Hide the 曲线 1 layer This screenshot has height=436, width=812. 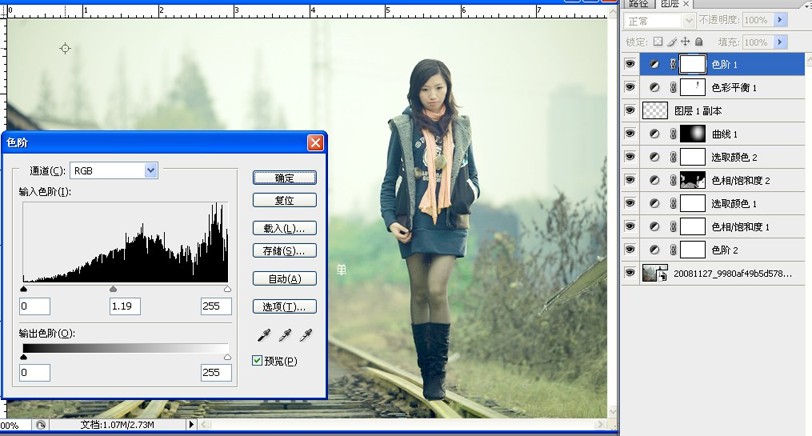pyautogui.click(x=630, y=134)
